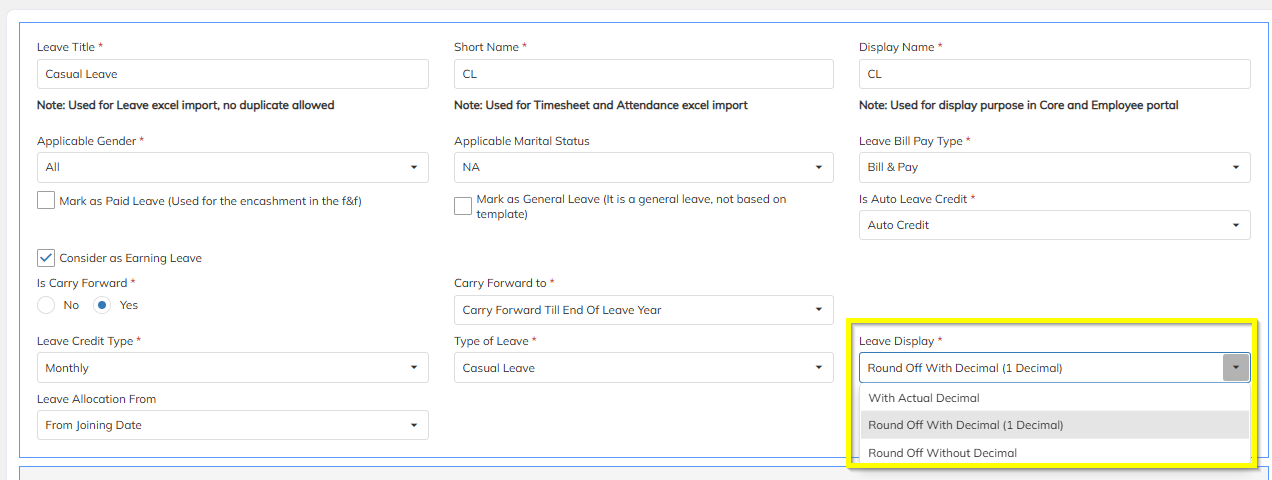This screenshot has width=1272, height=480.
Task: Uncheck Consider as Earning Leave
Action: point(46,257)
